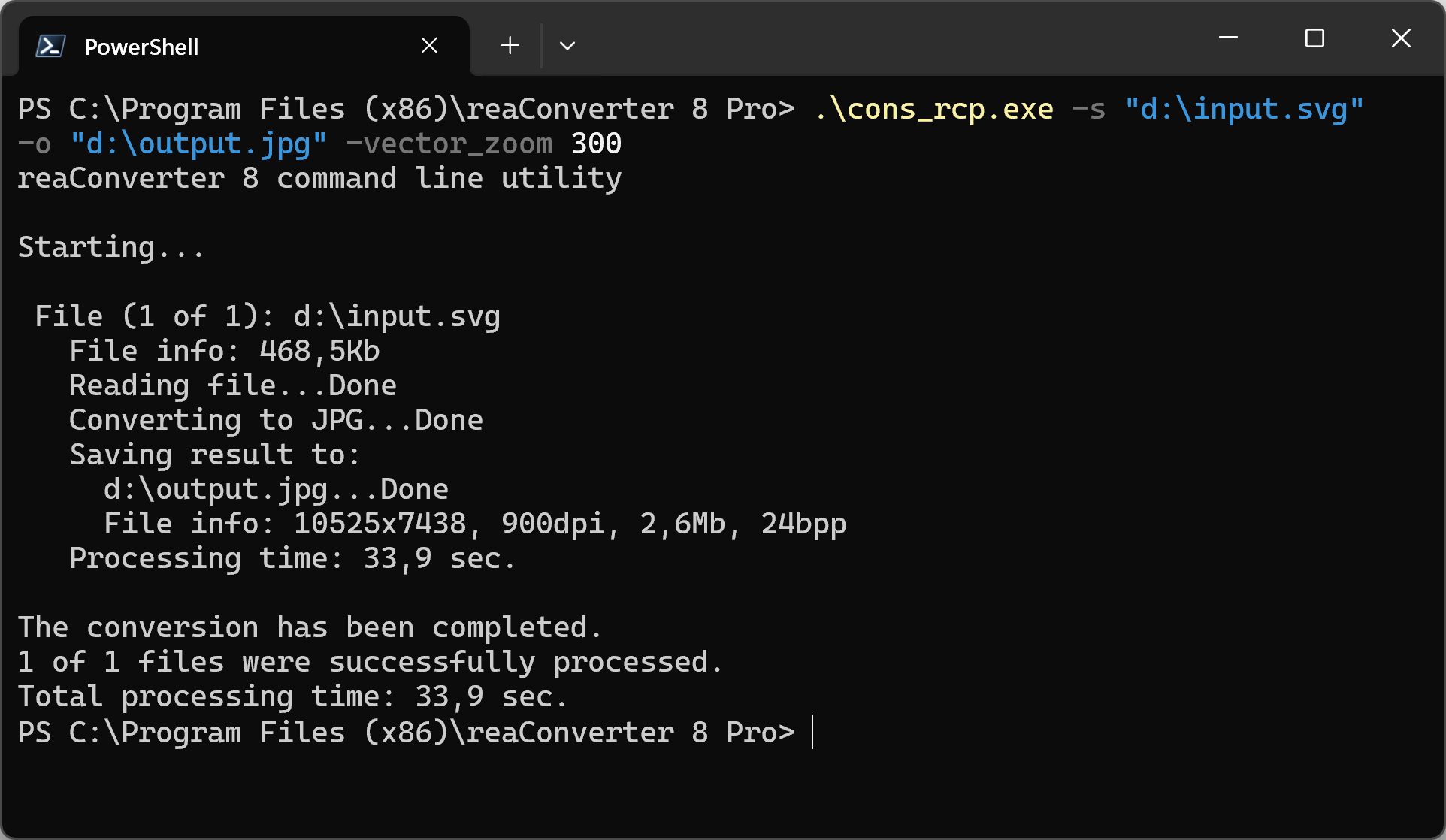Click the "Total processing time" line
The height and width of the screenshot is (840, 1446).
click(x=292, y=696)
